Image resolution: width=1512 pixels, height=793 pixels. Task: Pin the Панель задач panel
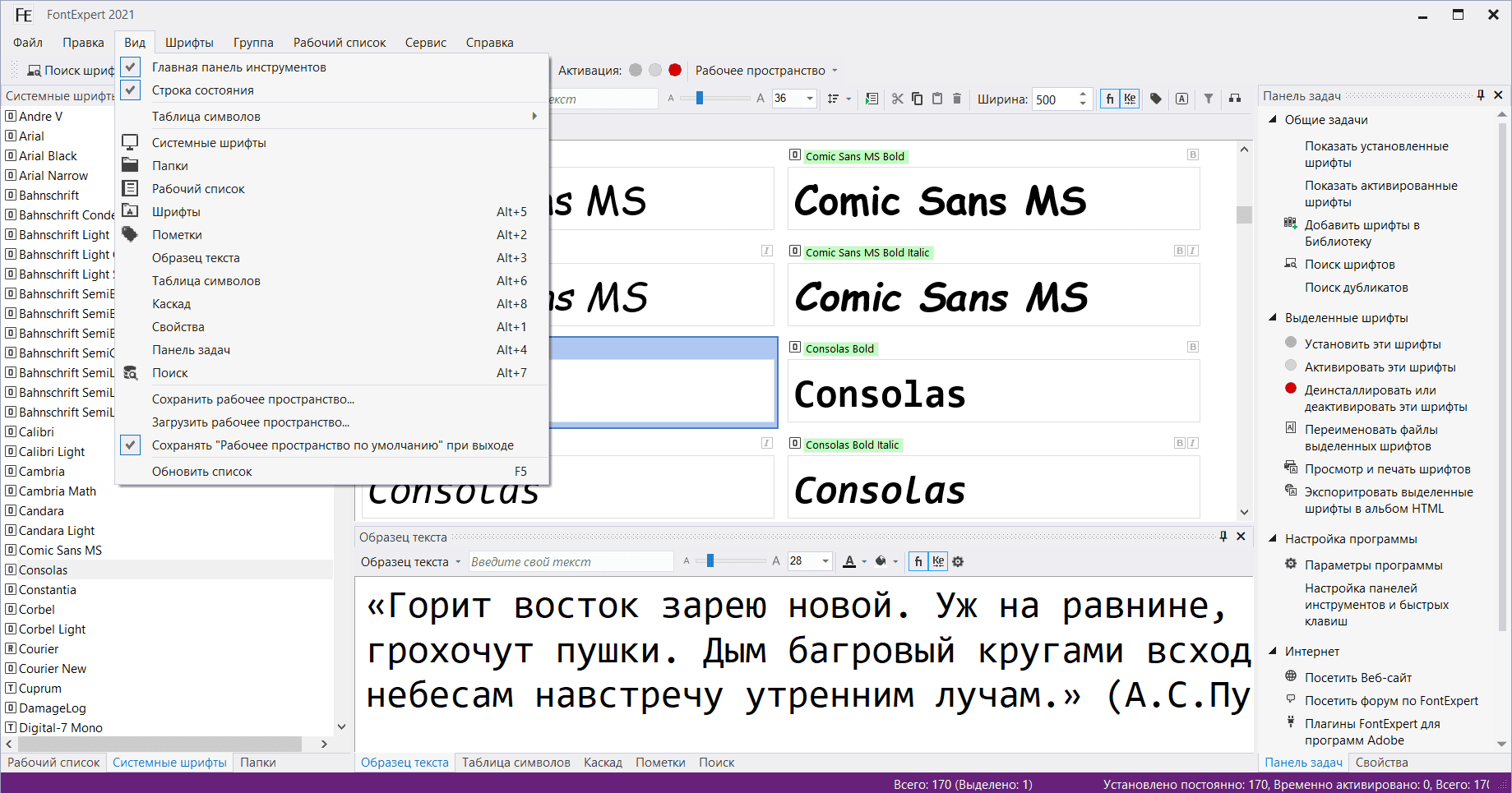pyautogui.click(x=1481, y=95)
